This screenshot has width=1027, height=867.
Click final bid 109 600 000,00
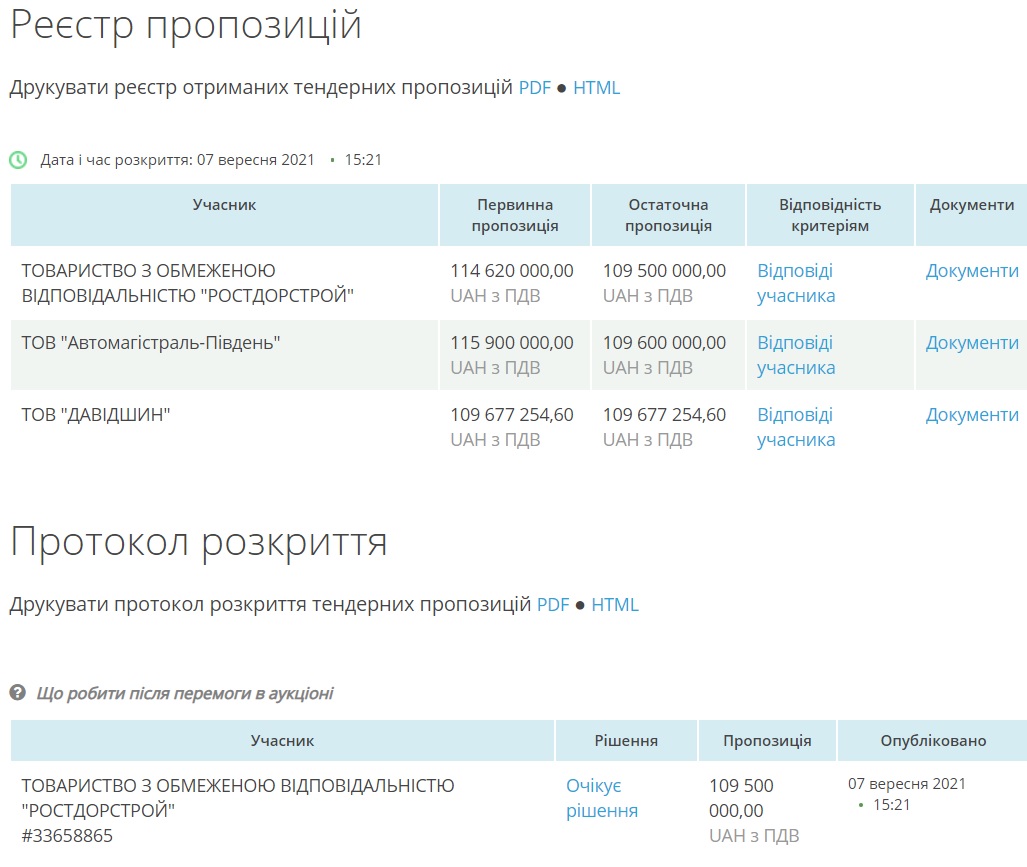tap(664, 342)
